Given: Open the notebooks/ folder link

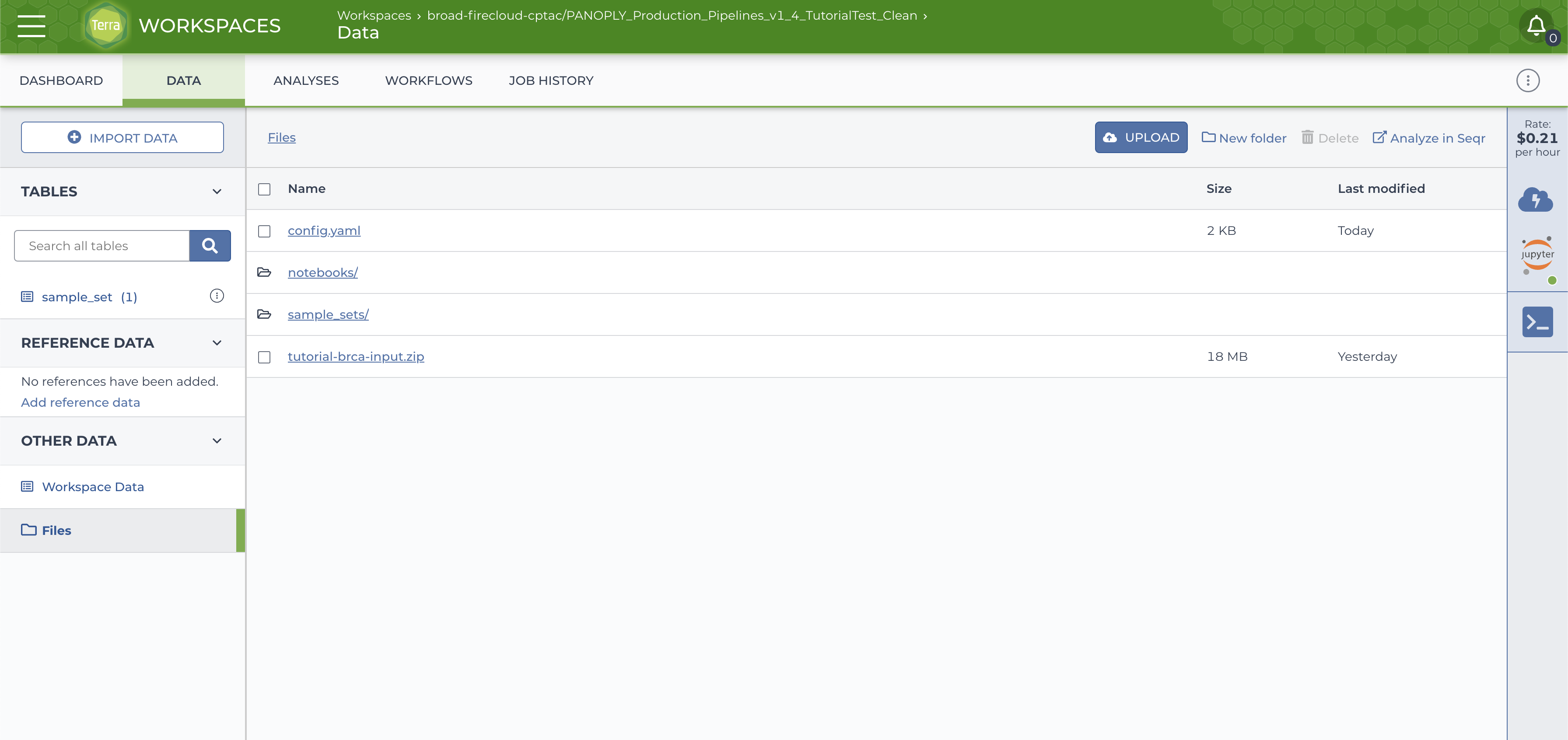Looking at the screenshot, I should (322, 272).
